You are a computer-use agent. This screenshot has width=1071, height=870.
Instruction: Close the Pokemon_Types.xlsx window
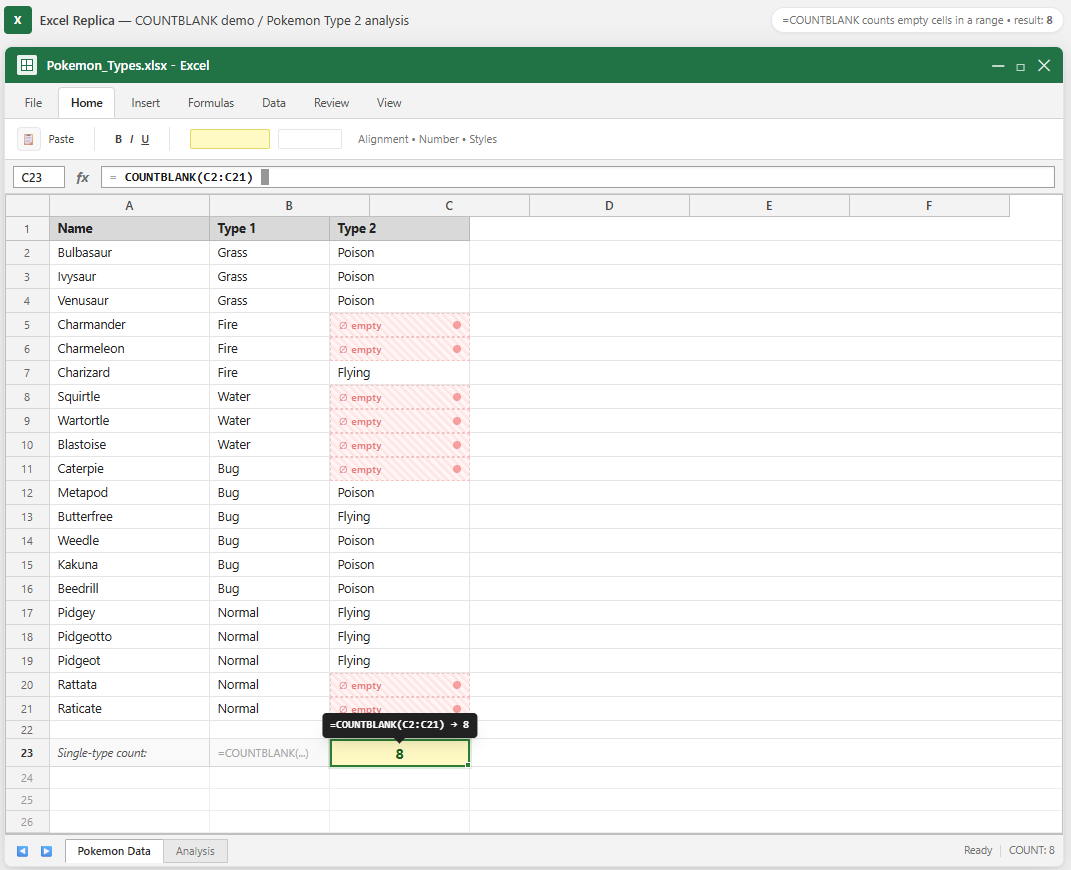(x=1044, y=66)
